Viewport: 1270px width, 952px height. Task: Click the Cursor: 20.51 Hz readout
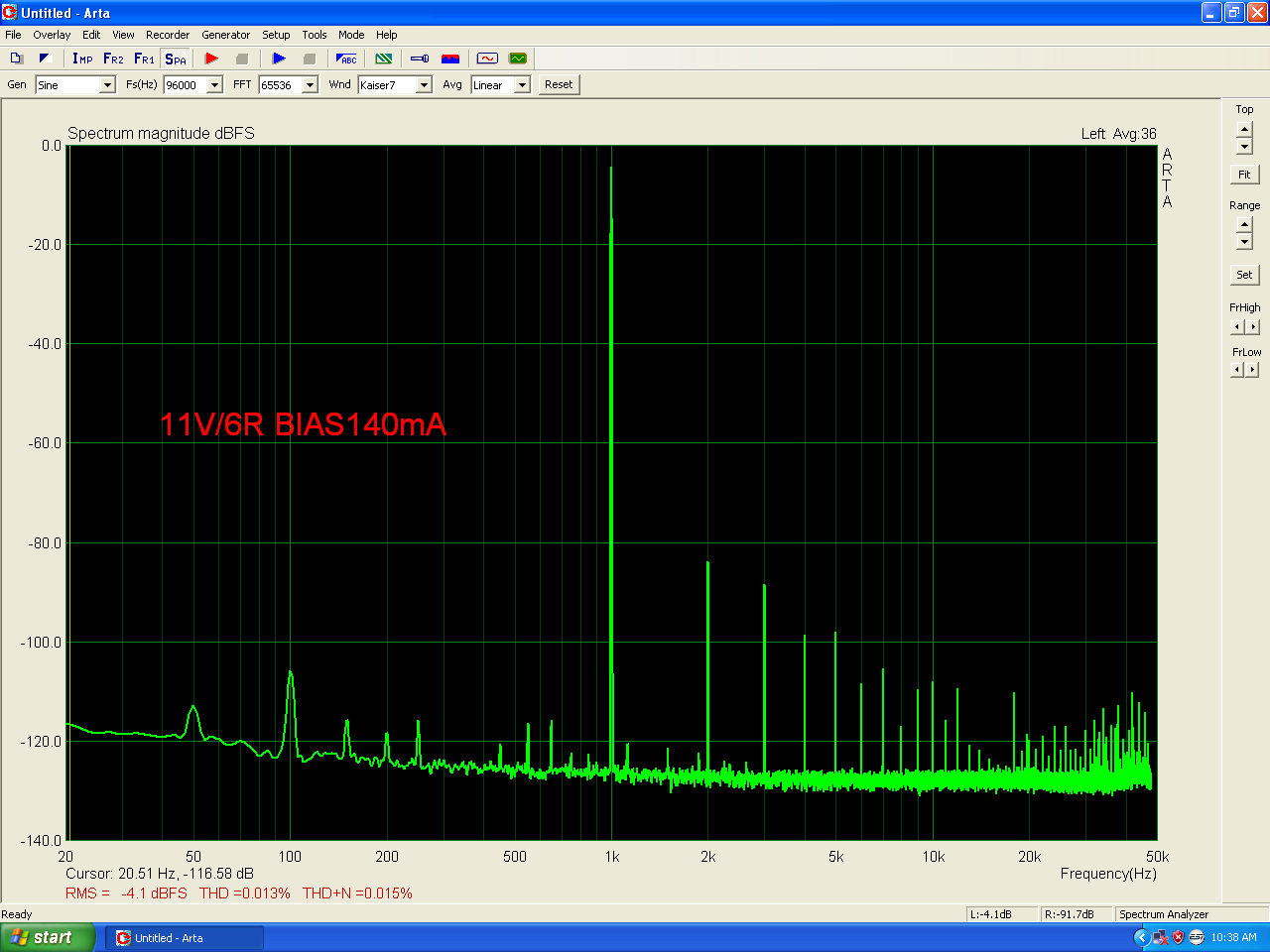point(160,874)
